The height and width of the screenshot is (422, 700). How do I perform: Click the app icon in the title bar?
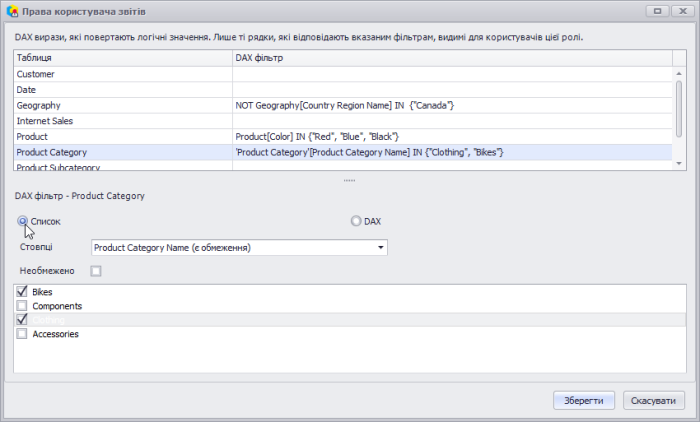tap(12, 11)
